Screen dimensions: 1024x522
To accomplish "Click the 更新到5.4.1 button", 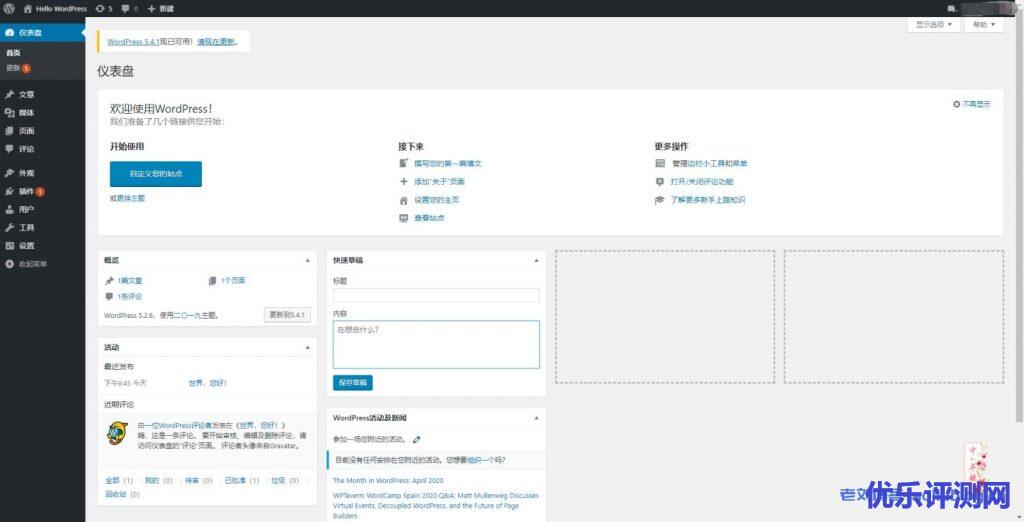I will (287, 315).
